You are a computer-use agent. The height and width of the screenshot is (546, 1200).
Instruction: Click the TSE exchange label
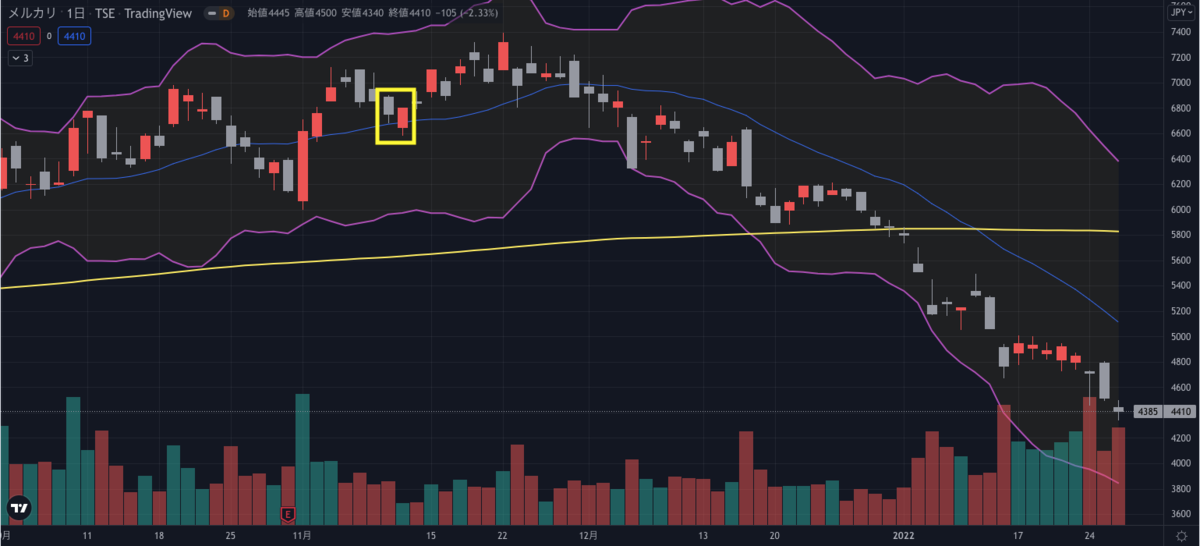[107, 12]
